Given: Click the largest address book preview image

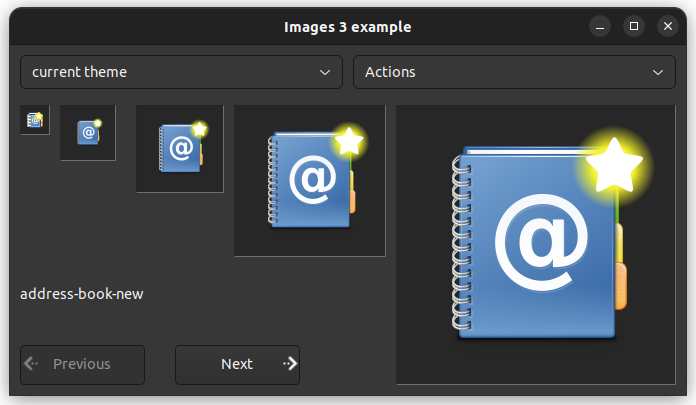Looking at the screenshot, I should 535,244.
